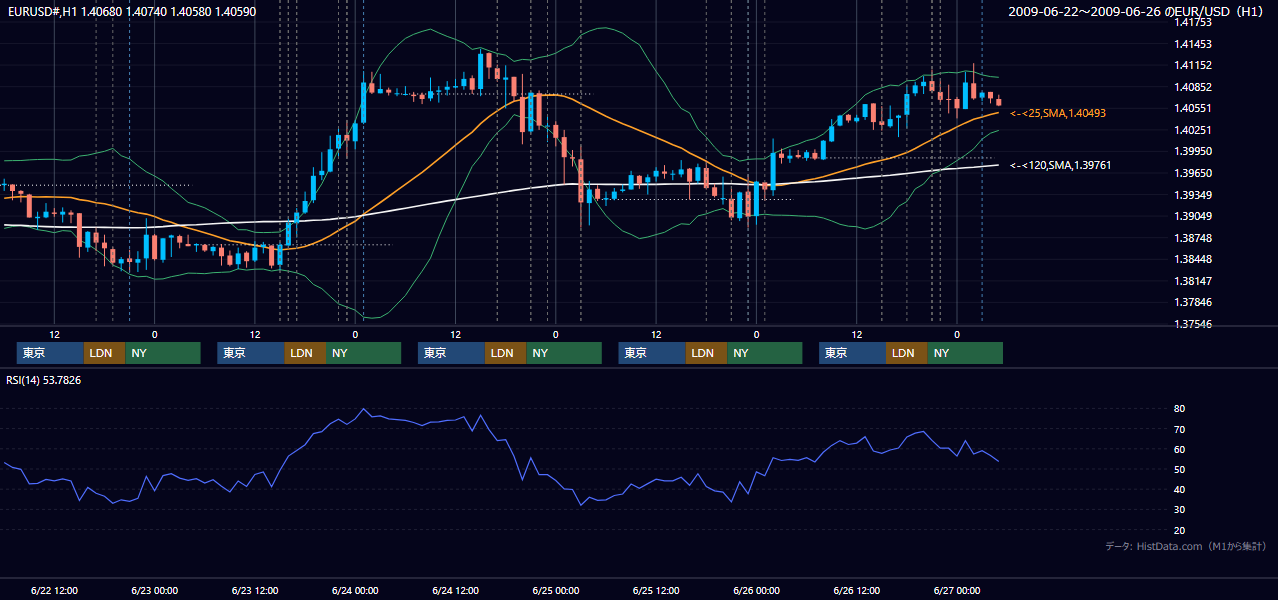This screenshot has height=600, width=1278.
Task: Click the rightmost 東京 session block
Action: tap(852, 353)
